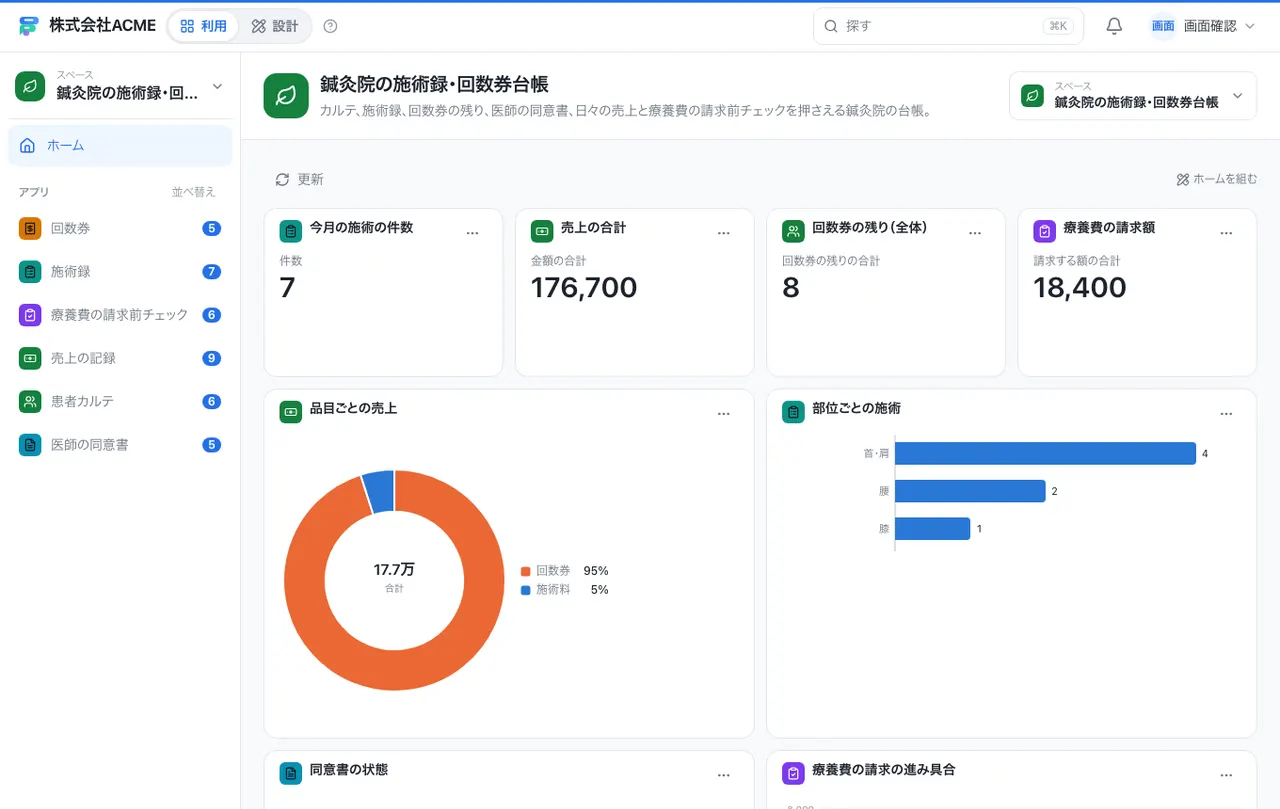Click the 回数券の残り(全体) card icon
Screen dimensions: 1280x809
tap(793, 231)
